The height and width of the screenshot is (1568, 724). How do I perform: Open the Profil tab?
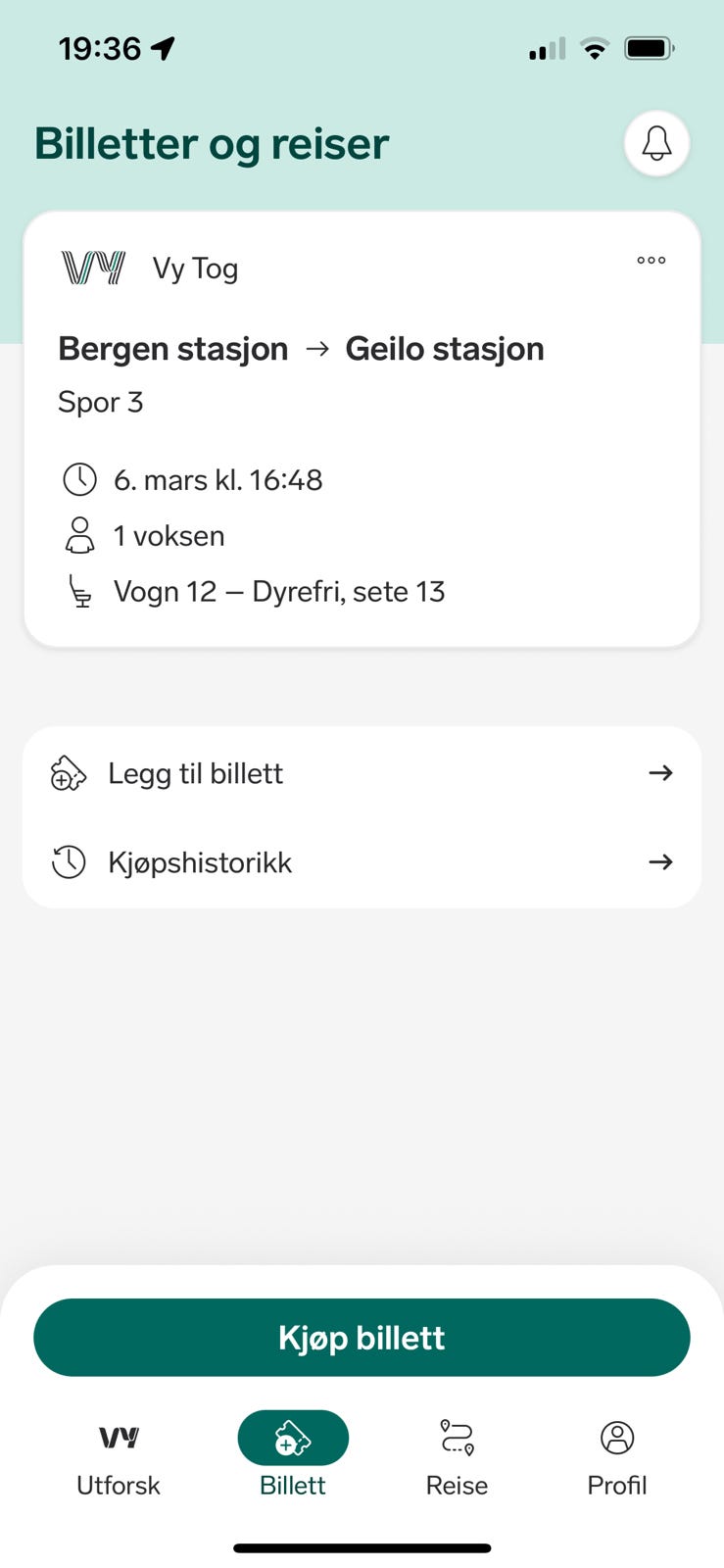click(x=617, y=1460)
